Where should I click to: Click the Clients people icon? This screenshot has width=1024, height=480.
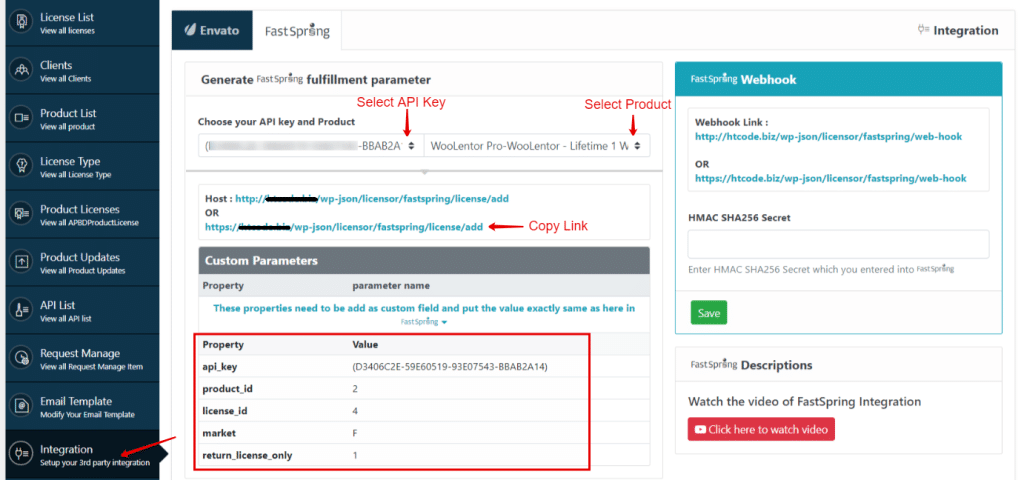20,70
